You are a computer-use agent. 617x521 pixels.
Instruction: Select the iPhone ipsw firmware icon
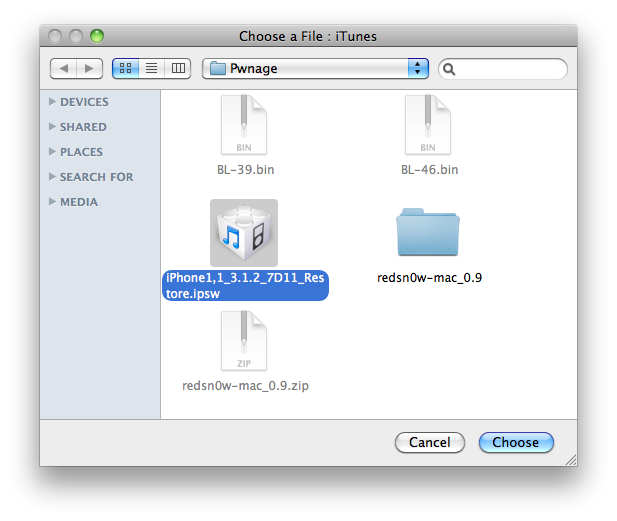click(244, 233)
